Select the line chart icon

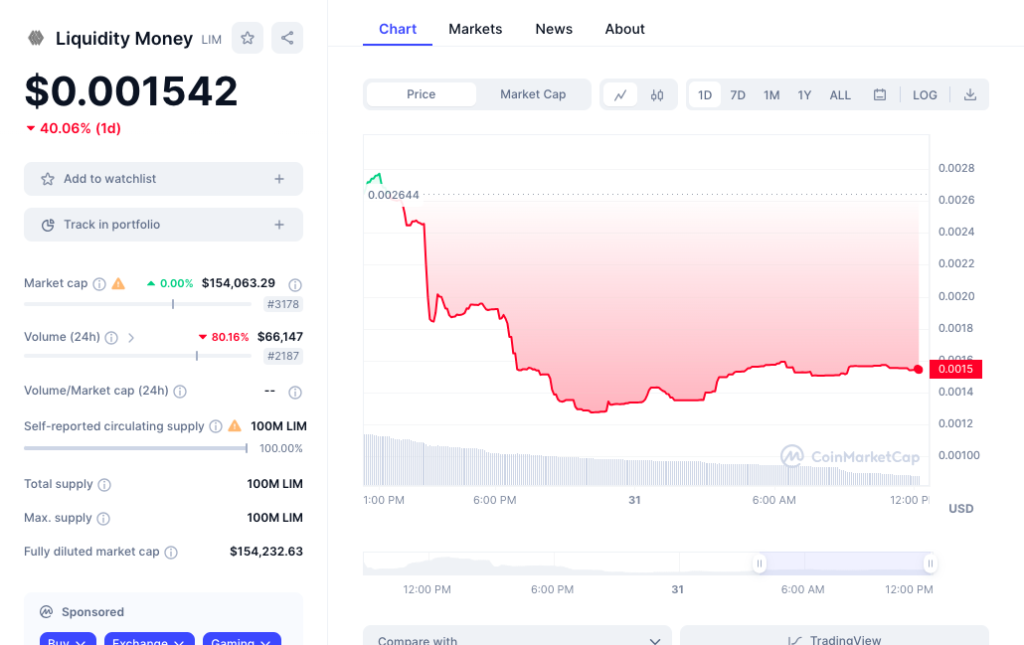click(x=621, y=94)
